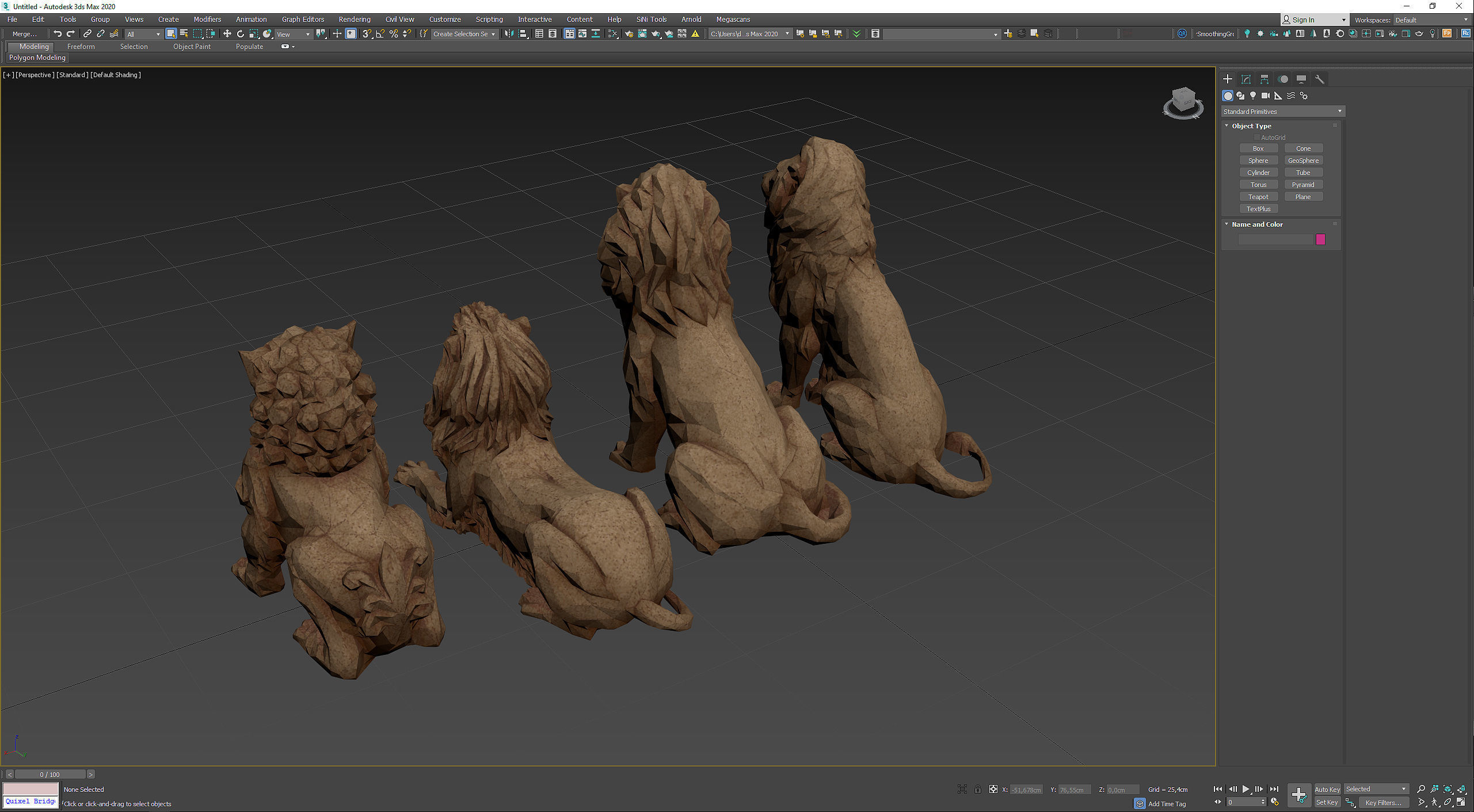The width and height of the screenshot is (1474, 812).
Task: Toggle the Isolate Selection status icon
Action: point(962,790)
